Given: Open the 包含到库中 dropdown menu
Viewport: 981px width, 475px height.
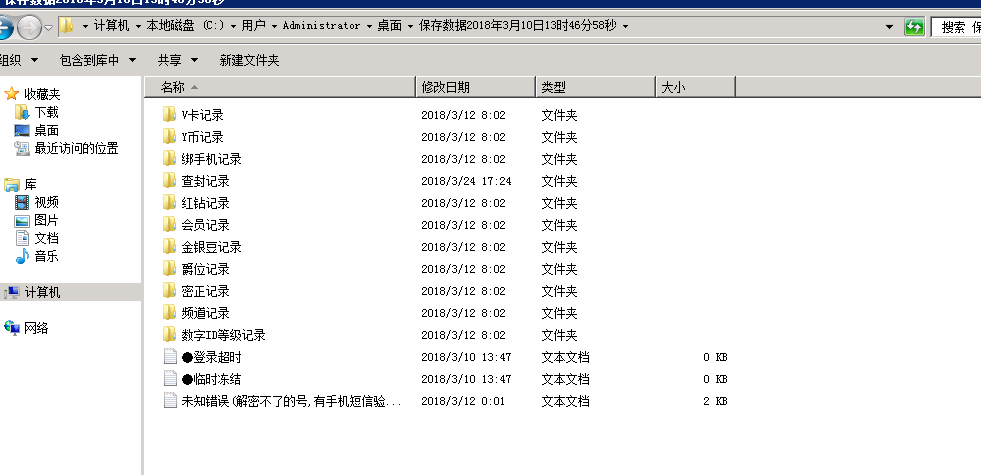Looking at the screenshot, I should (x=97, y=61).
